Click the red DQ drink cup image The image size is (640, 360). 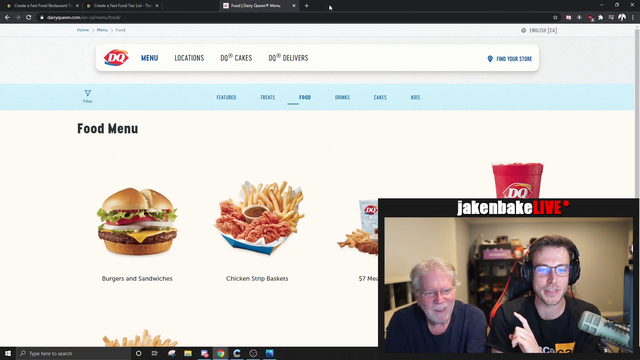[517, 180]
